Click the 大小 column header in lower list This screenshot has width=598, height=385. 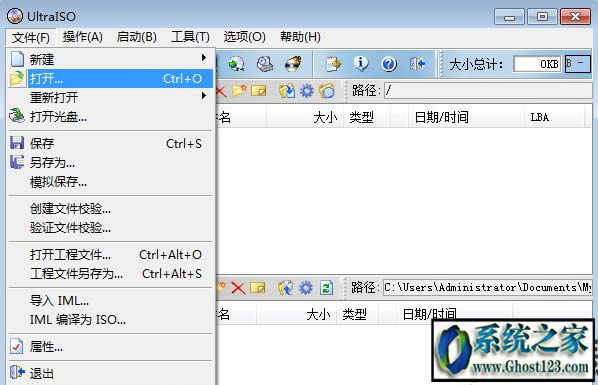[x=297, y=314]
